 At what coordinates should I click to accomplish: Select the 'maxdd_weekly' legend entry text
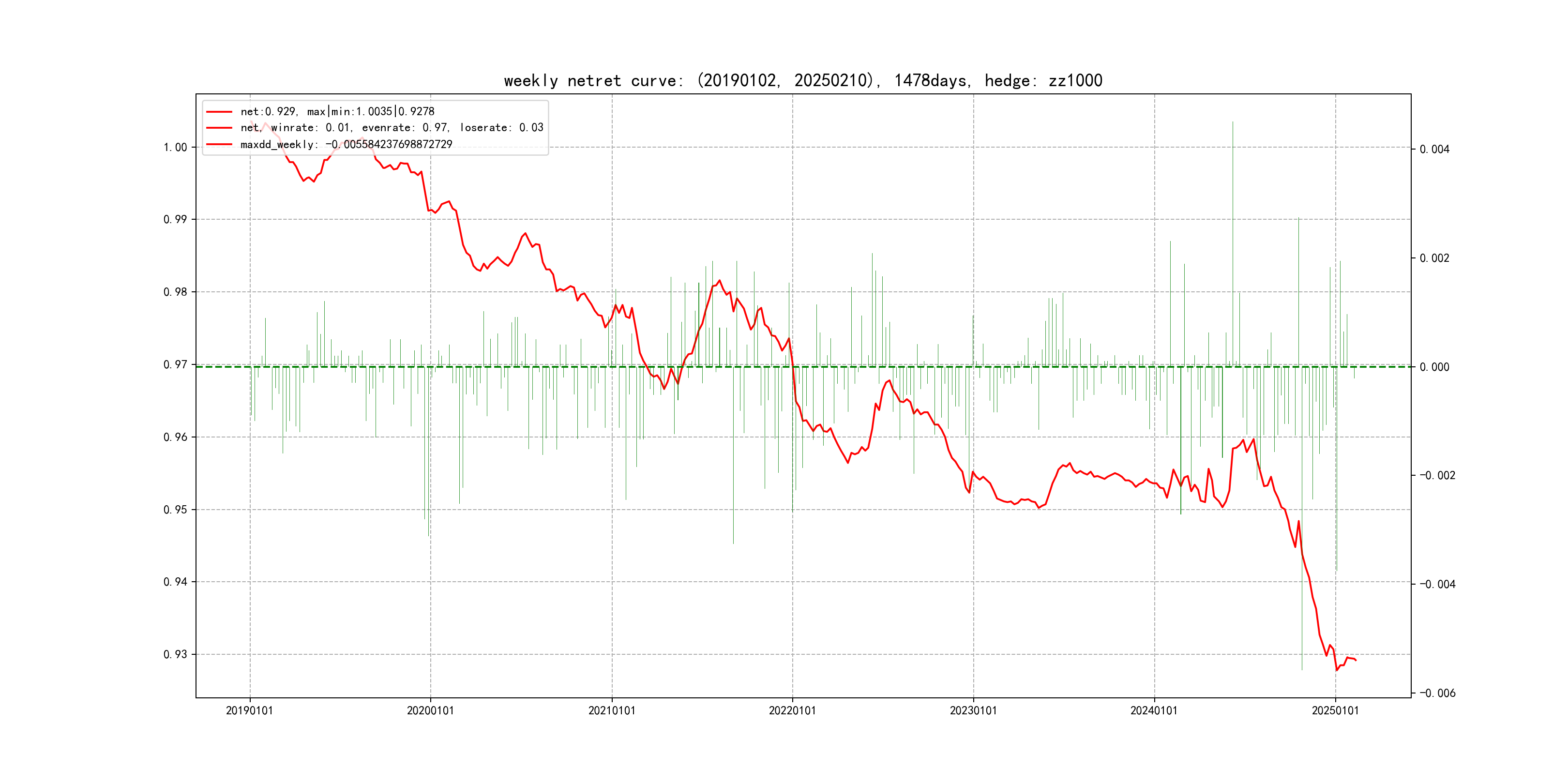346,144
